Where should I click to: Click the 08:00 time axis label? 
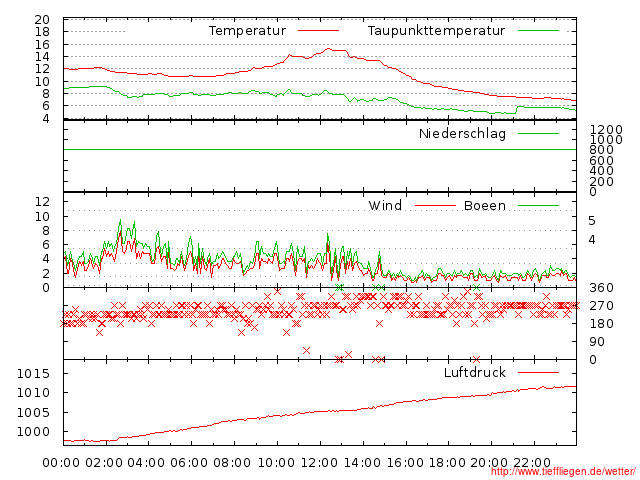pos(232,463)
